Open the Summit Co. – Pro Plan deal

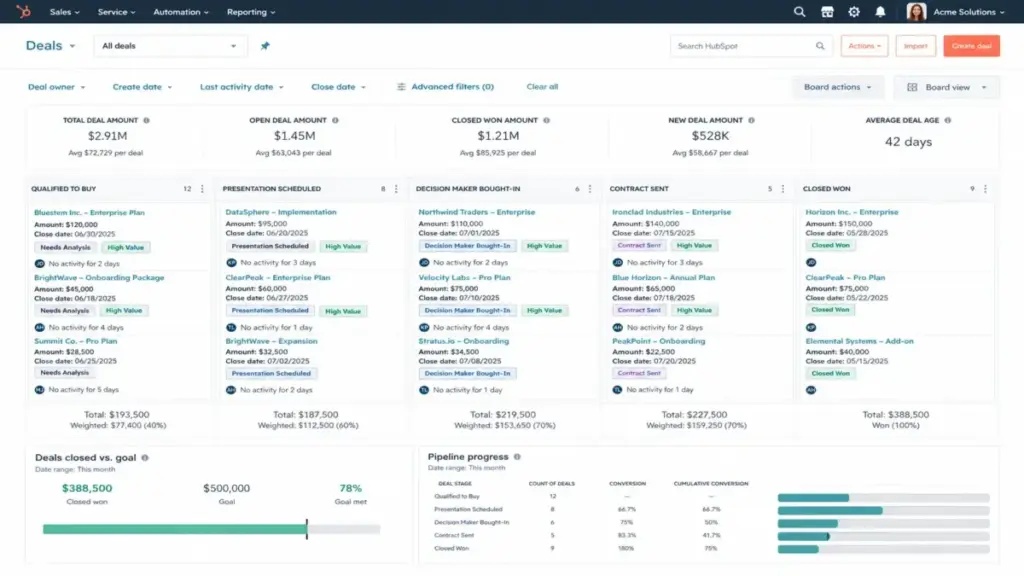(76, 341)
